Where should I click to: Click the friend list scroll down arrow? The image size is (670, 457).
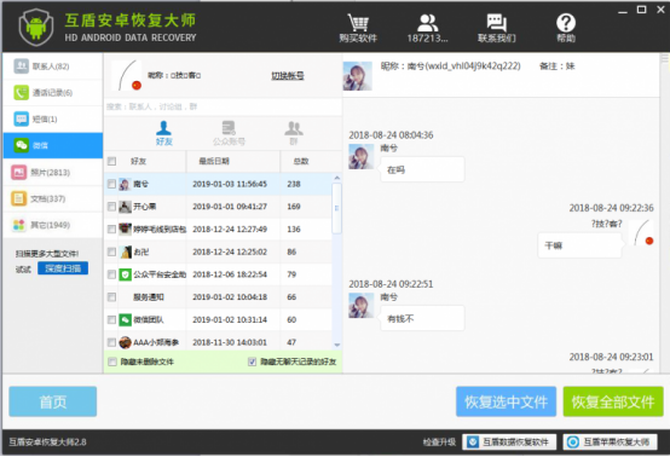click(x=337, y=345)
